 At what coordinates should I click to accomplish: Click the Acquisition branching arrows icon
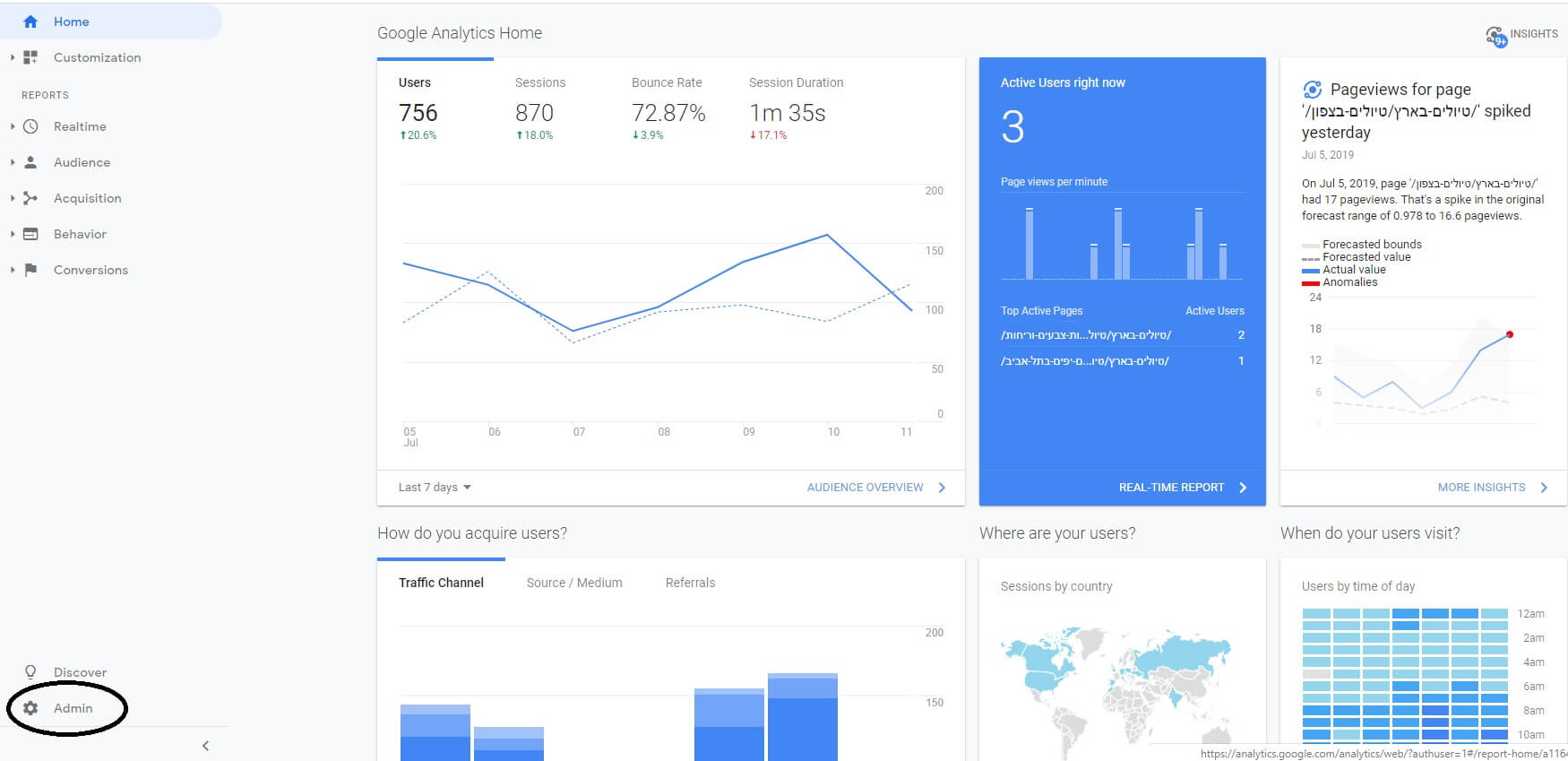30,198
